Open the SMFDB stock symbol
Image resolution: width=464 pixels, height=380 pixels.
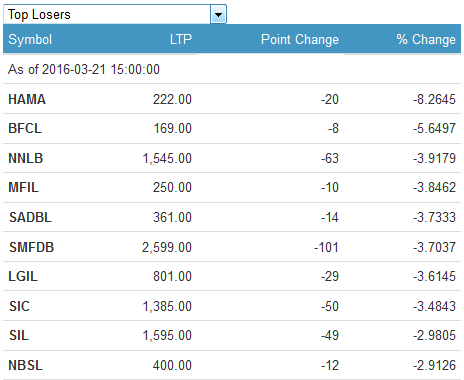point(31,247)
